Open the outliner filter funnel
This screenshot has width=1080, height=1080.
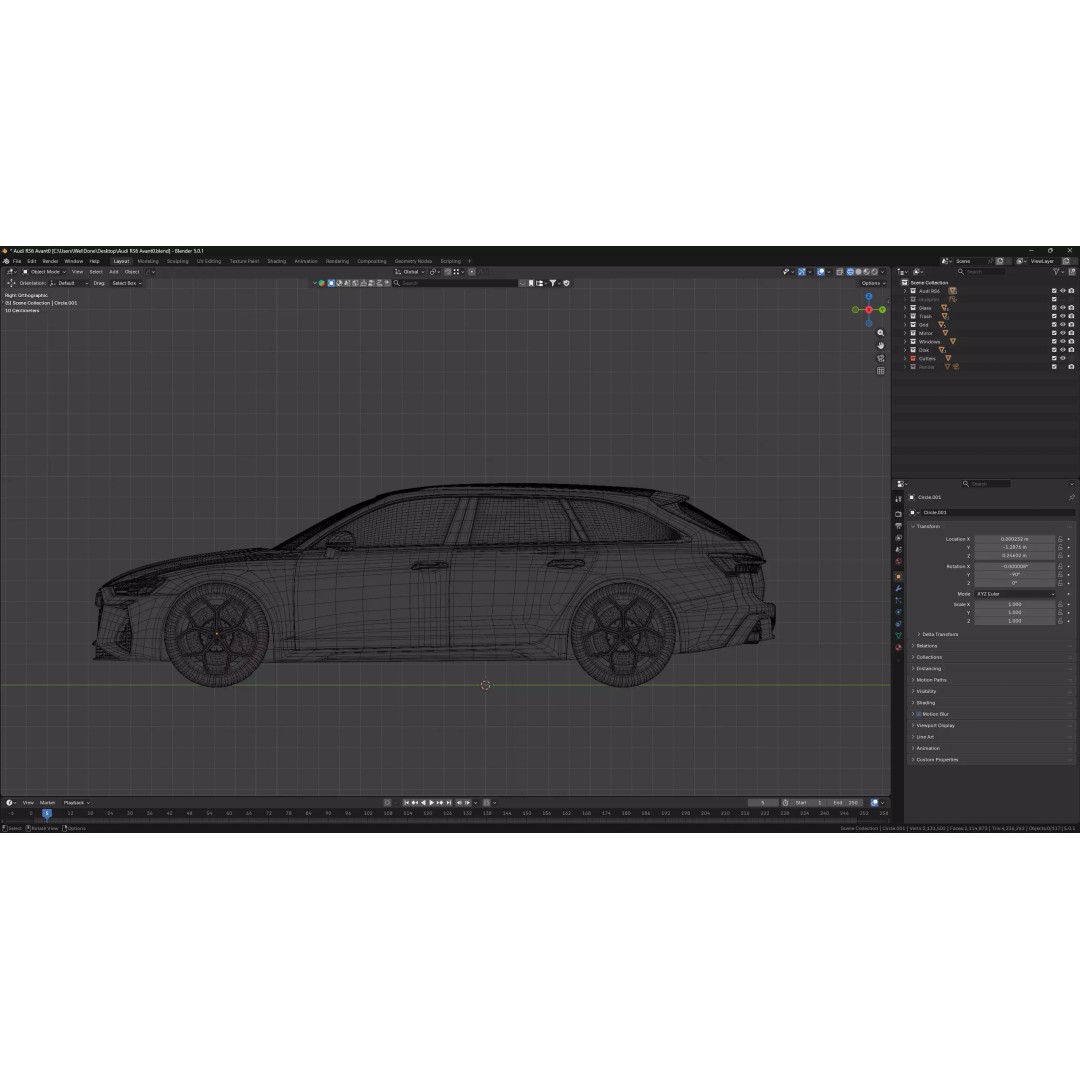click(1056, 272)
